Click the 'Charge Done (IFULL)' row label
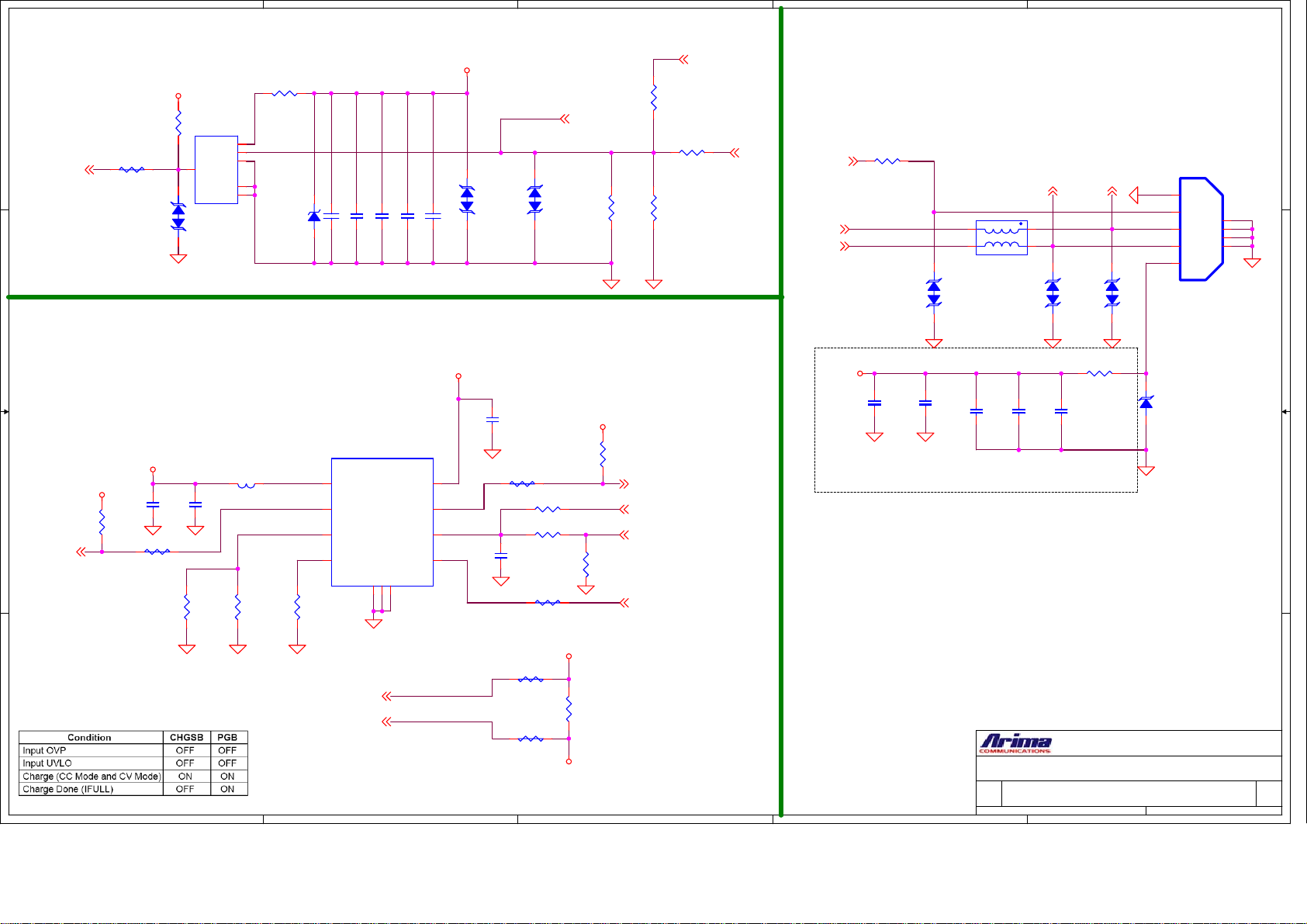Image resolution: width=1307 pixels, height=924 pixels. (68, 789)
